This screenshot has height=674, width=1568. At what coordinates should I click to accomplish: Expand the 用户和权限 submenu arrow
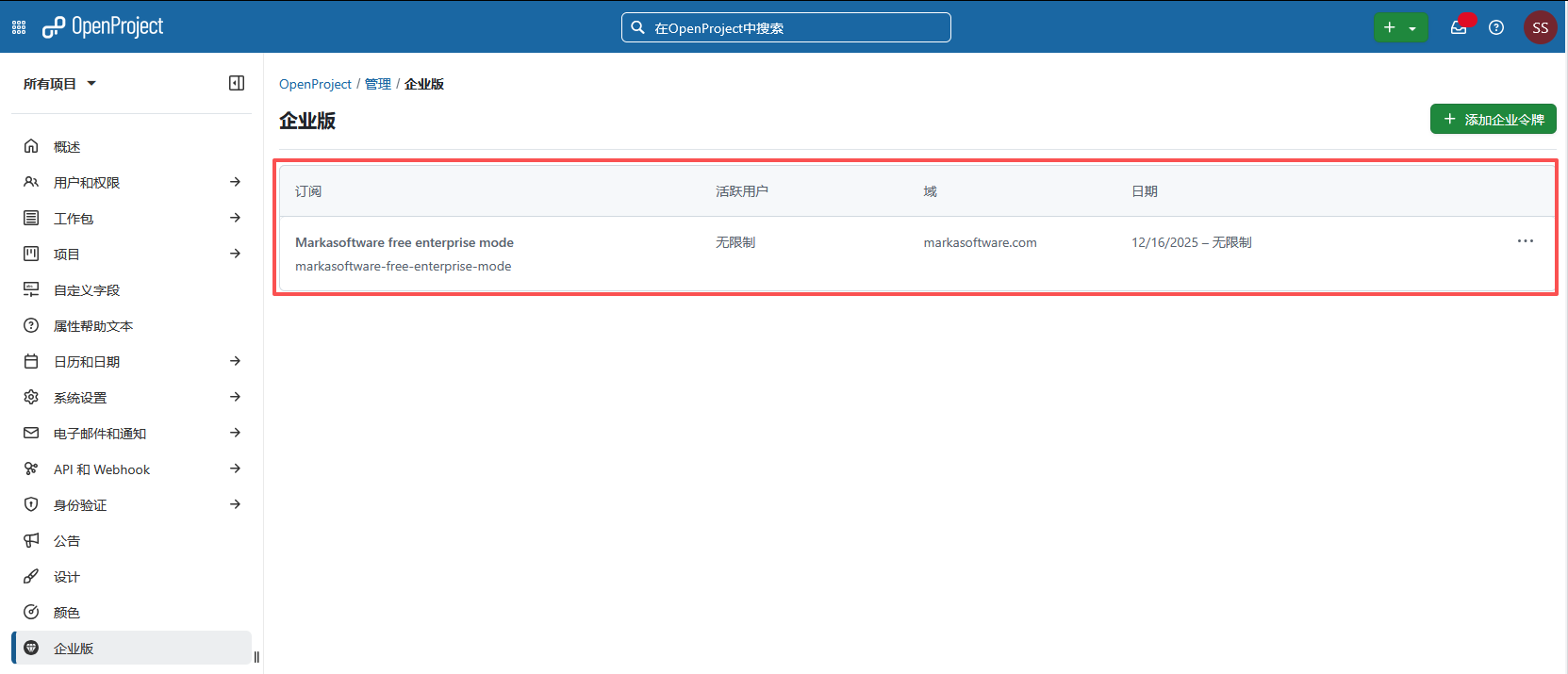235,182
